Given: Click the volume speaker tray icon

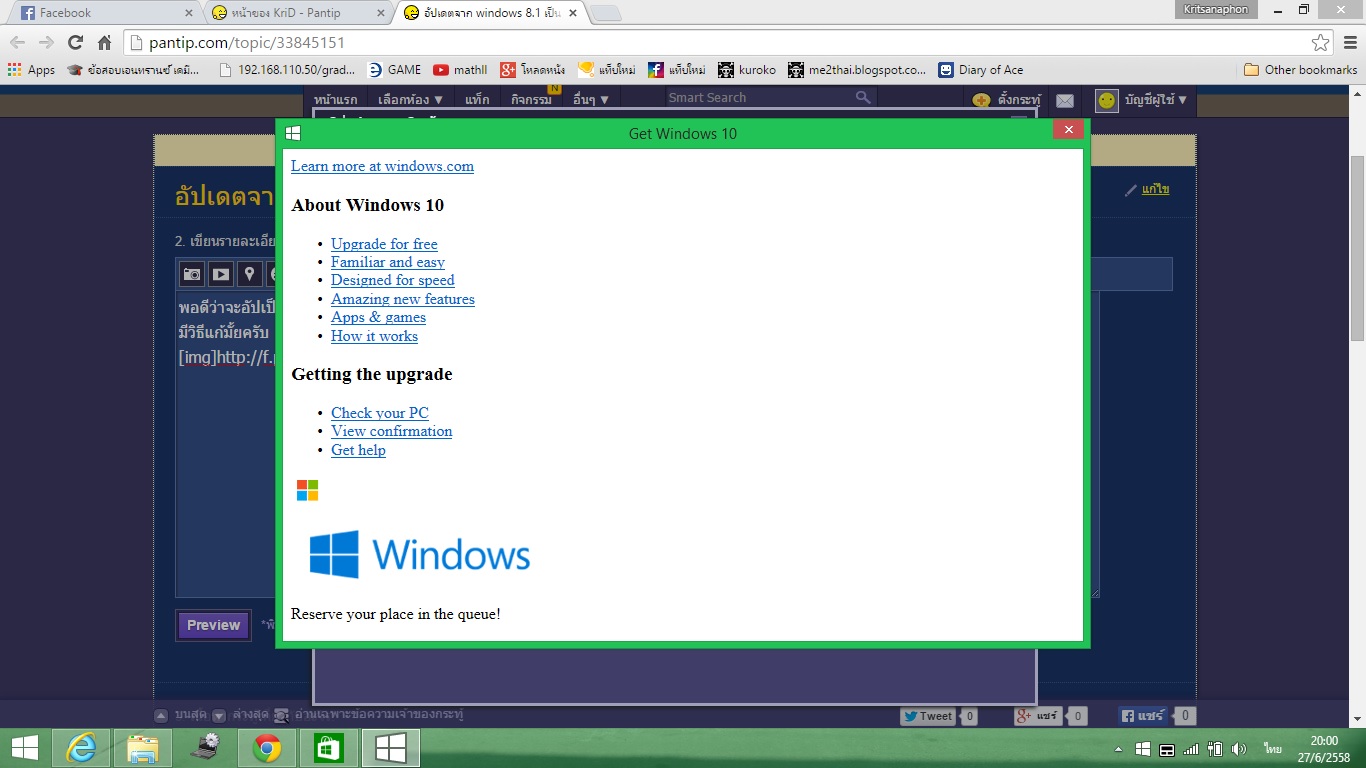Looking at the screenshot, I should point(1240,749).
